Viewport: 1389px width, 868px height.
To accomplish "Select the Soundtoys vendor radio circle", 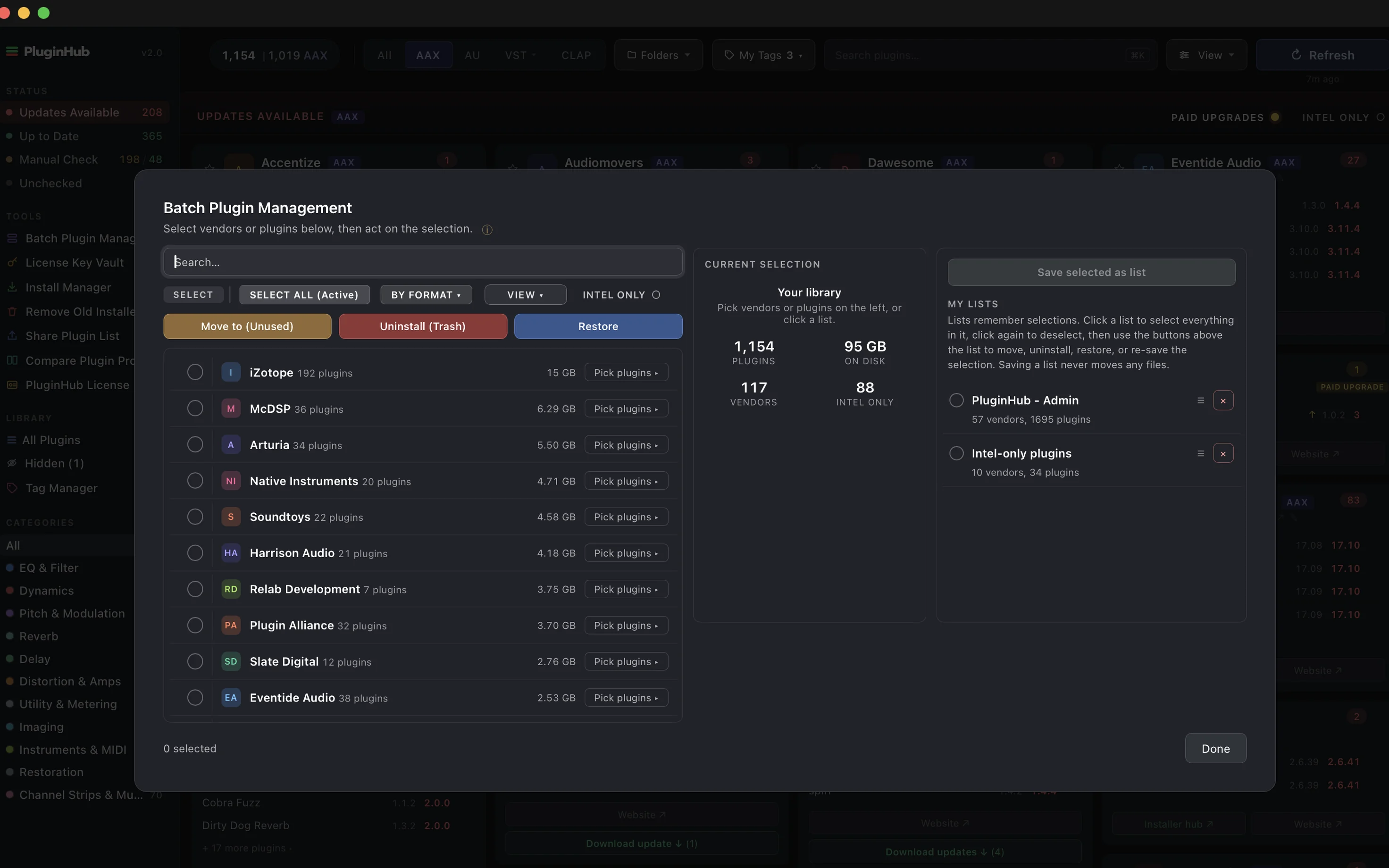I will (x=195, y=517).
